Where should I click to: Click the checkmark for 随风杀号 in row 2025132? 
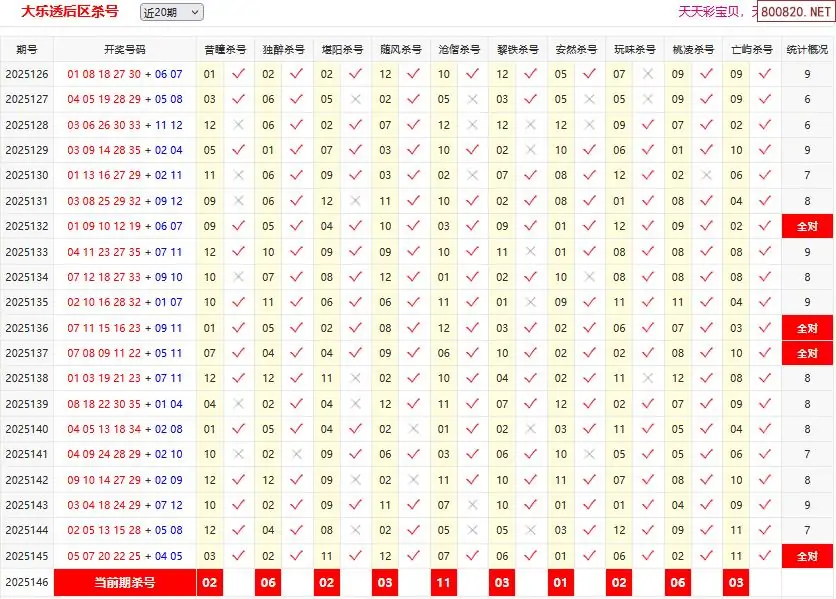pos(414,226)
